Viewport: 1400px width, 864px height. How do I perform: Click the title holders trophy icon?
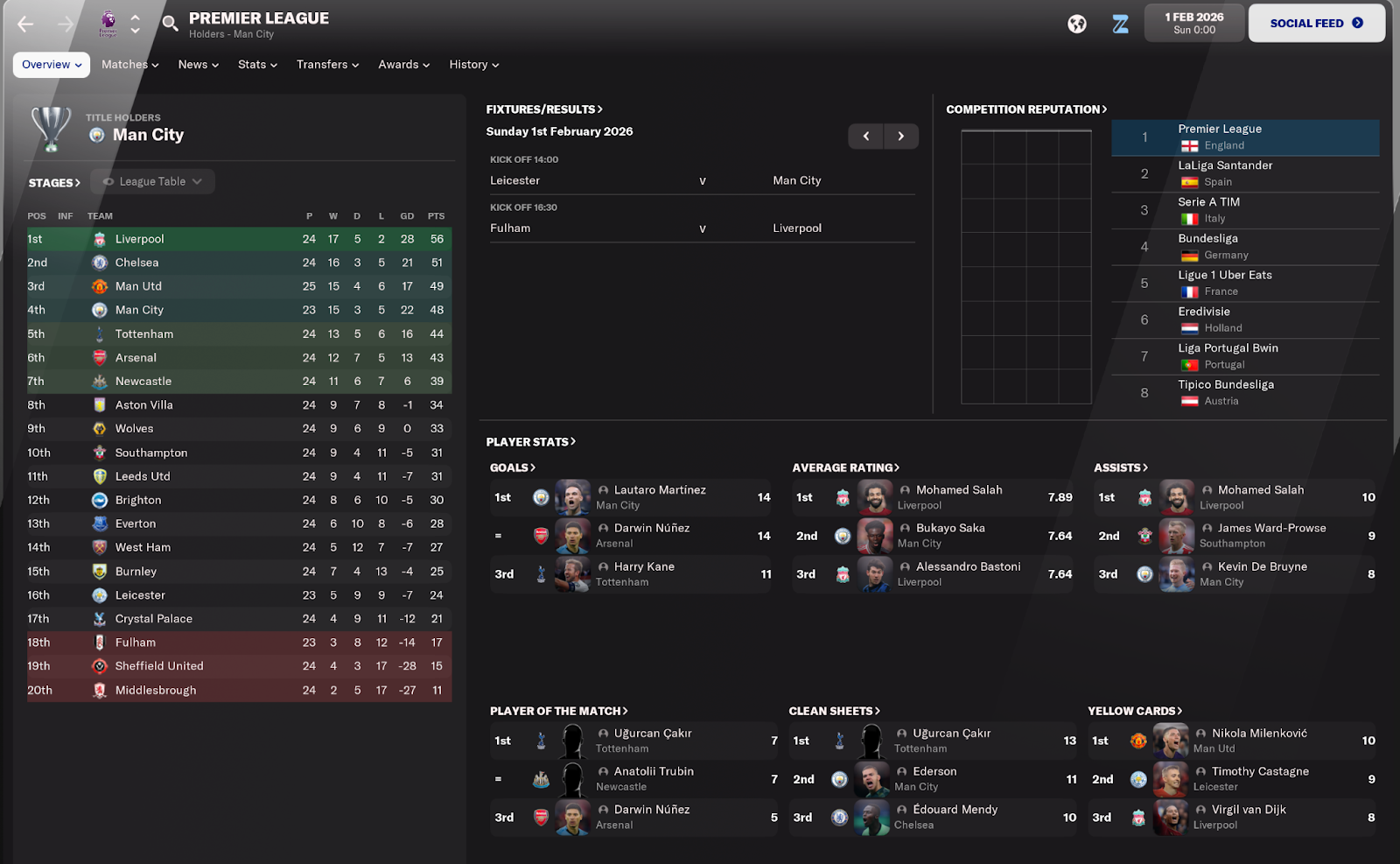(51, 129)
